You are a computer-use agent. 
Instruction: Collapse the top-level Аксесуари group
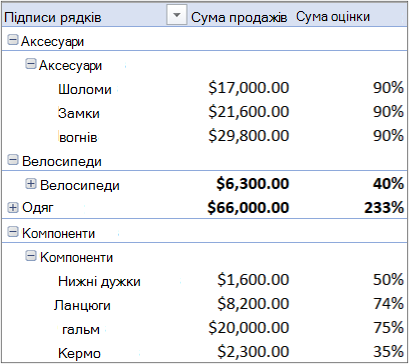[x=12, y=40]
